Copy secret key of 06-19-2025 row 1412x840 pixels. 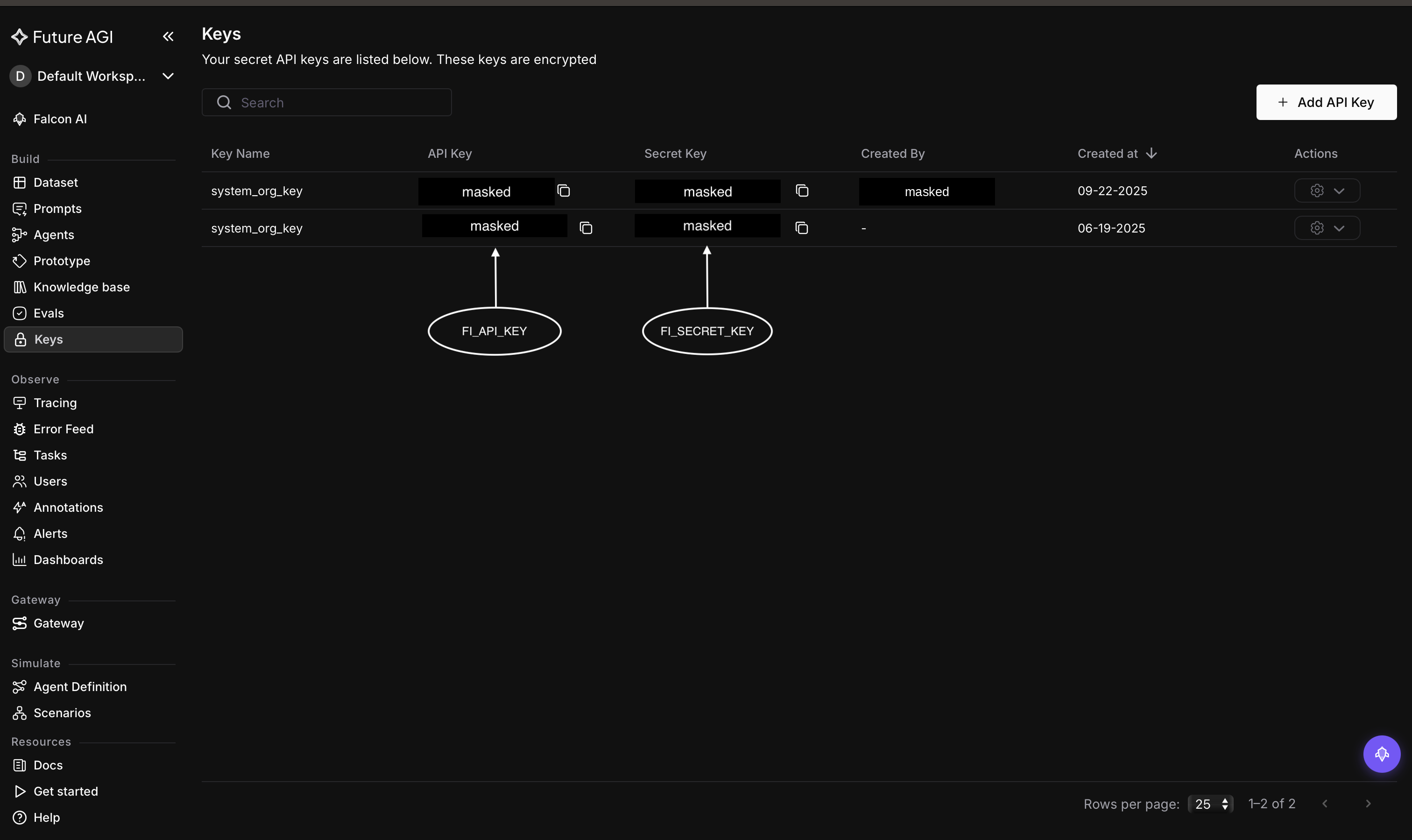(x=801, y=228)
